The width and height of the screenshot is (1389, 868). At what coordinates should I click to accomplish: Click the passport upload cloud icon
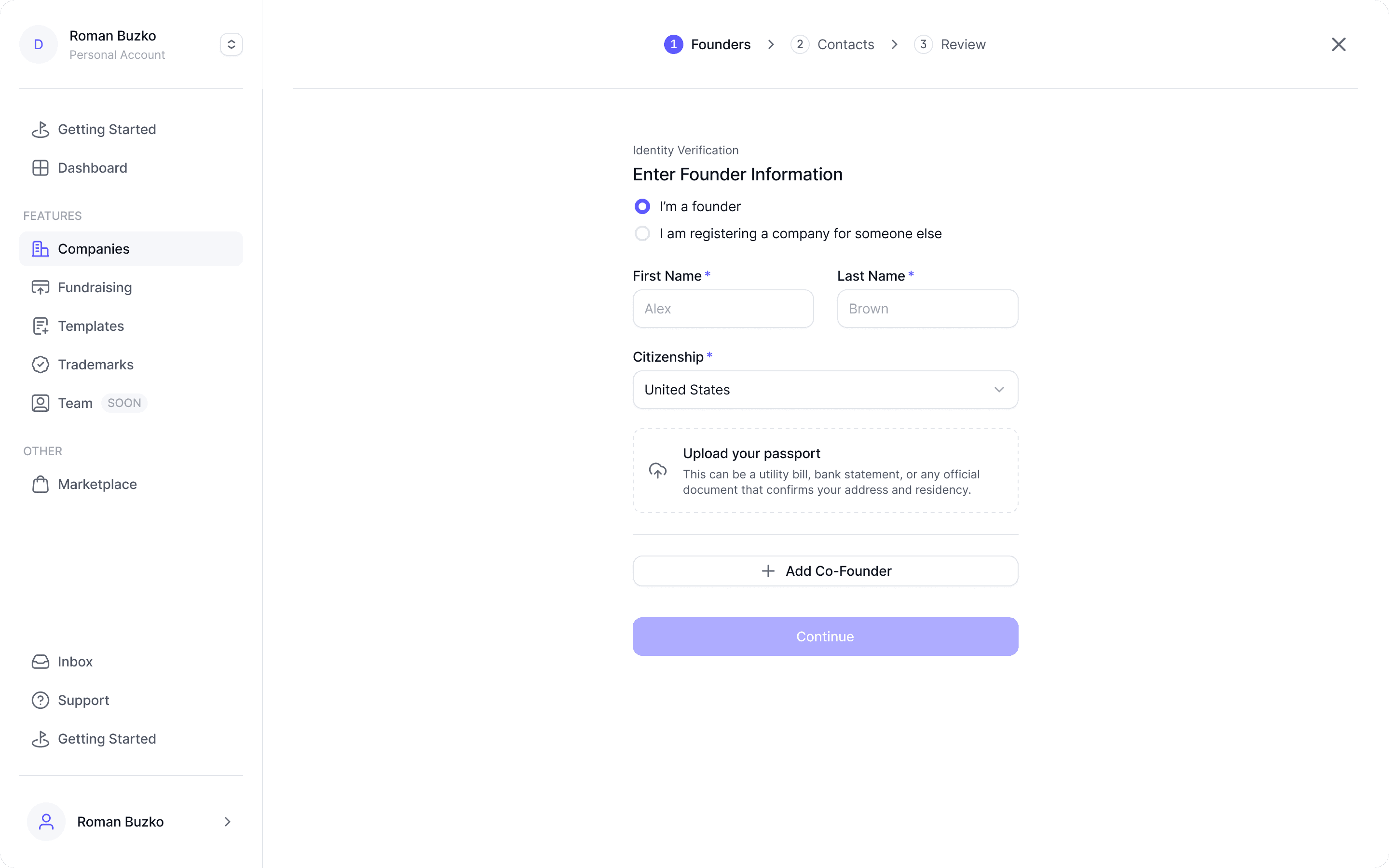(658, 471)
